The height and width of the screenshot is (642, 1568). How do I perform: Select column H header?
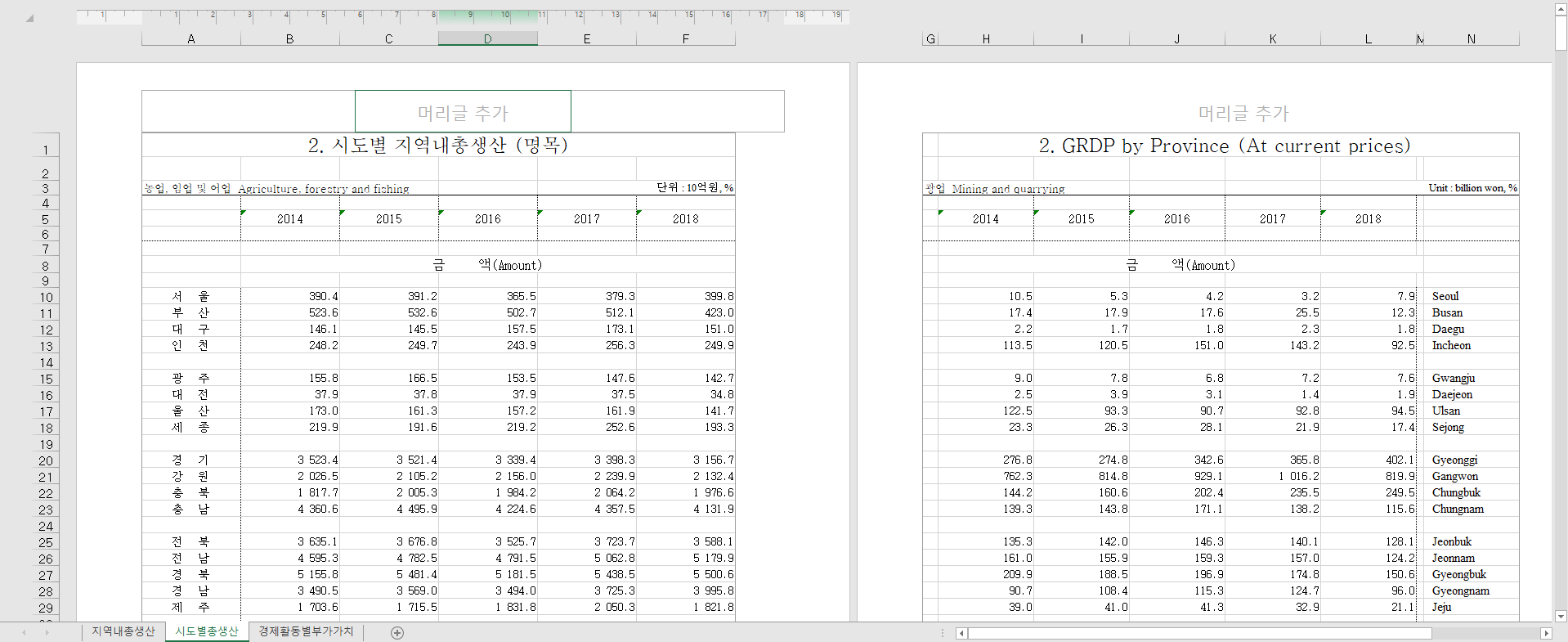(x=986, y=38)
